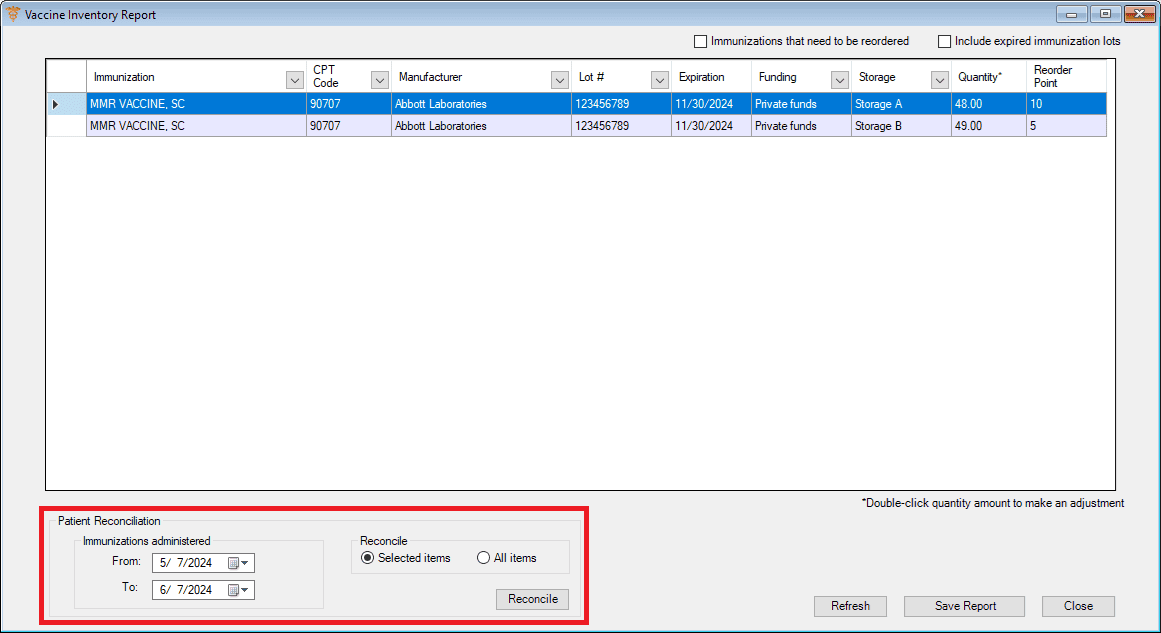Click Save Report button
This screenshot has width=1161, height=633.
[965, 606]
